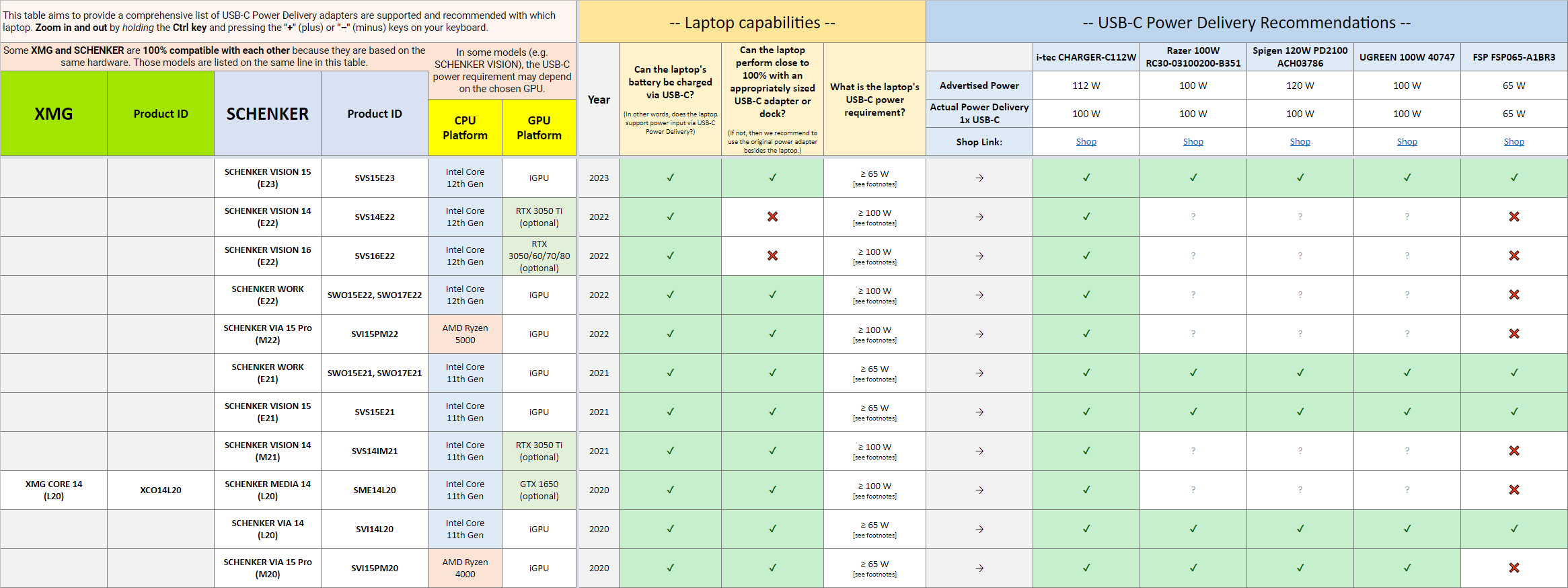Click the arrow icon in the SVS15E23 row
The height and width of the screenshot is (588, 1568).
point(979,178)
